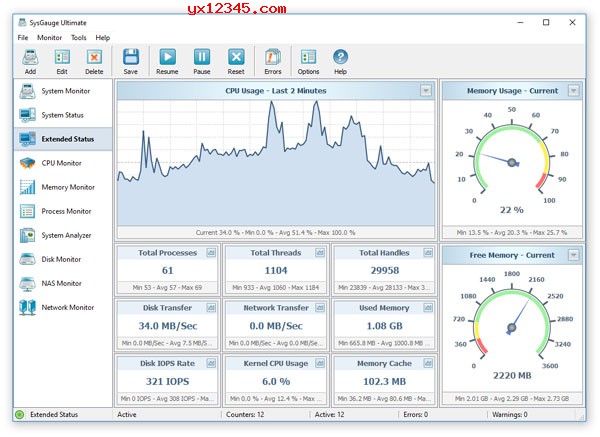Click the 2220 MB free memory reading
This screenshot has height=437, width=600.
[x=512, y=375]
